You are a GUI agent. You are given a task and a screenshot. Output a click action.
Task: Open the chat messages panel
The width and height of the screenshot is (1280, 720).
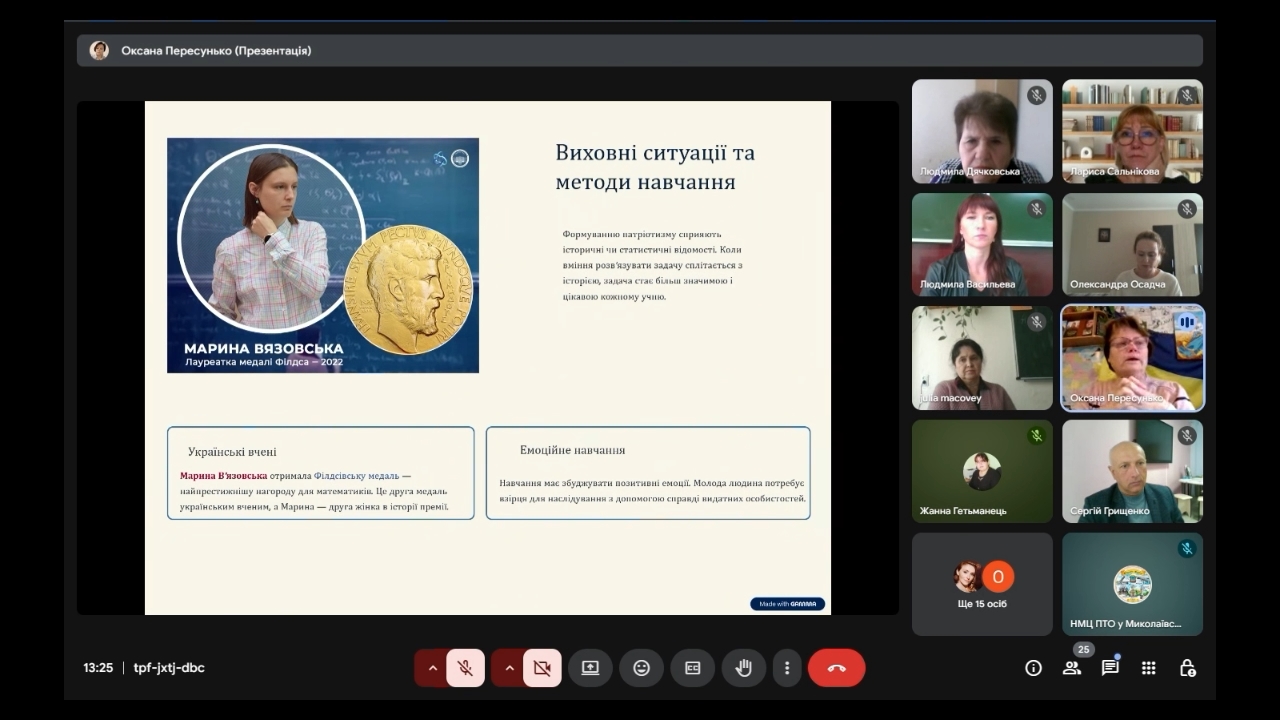1110,668
